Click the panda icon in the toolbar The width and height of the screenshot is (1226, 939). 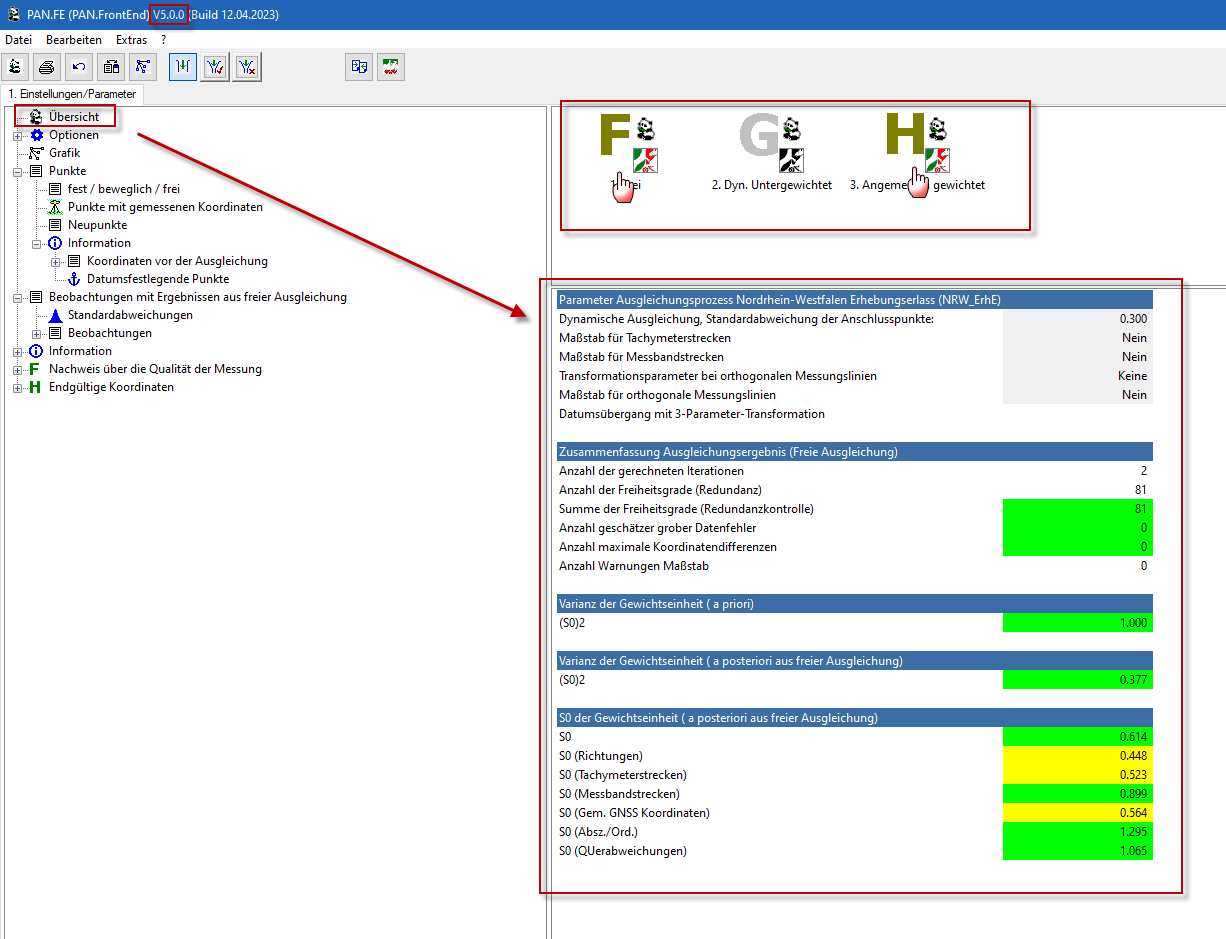[x=14, y=67]
